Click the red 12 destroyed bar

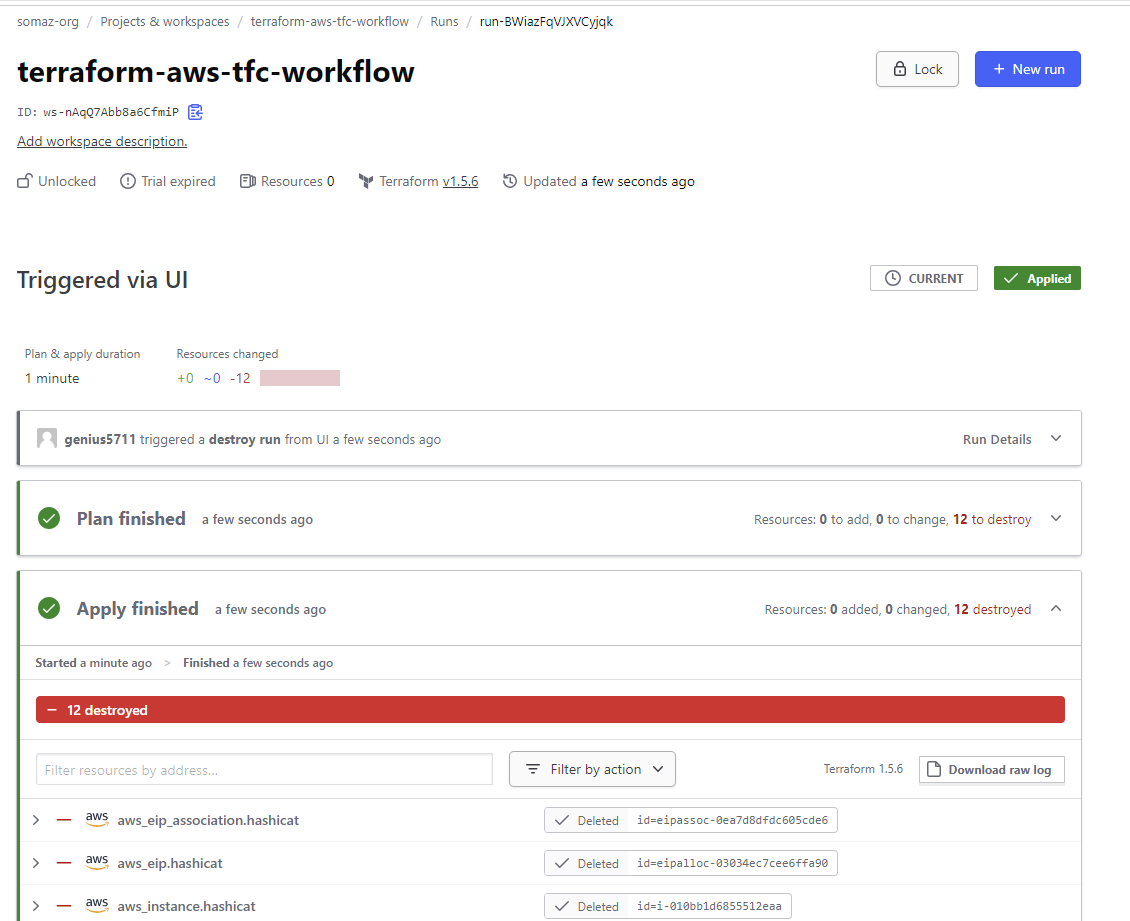550,710
